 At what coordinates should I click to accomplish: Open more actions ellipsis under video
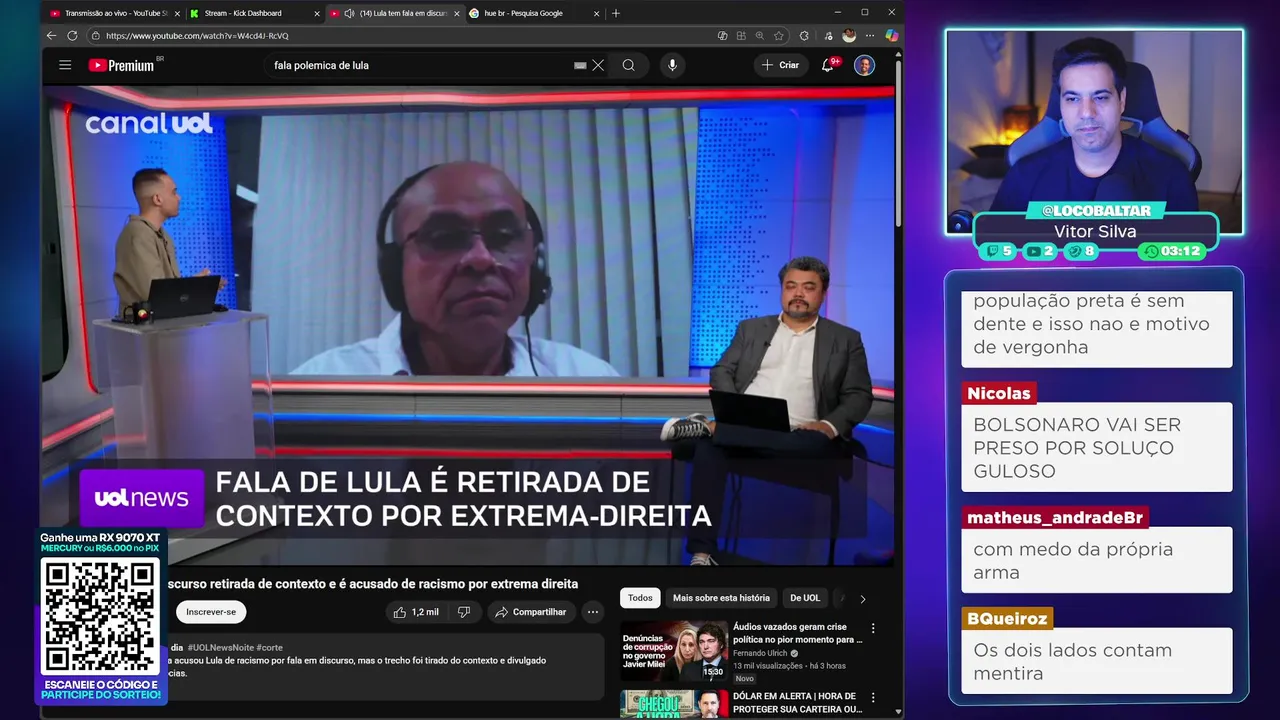click(x=593, y=612)
